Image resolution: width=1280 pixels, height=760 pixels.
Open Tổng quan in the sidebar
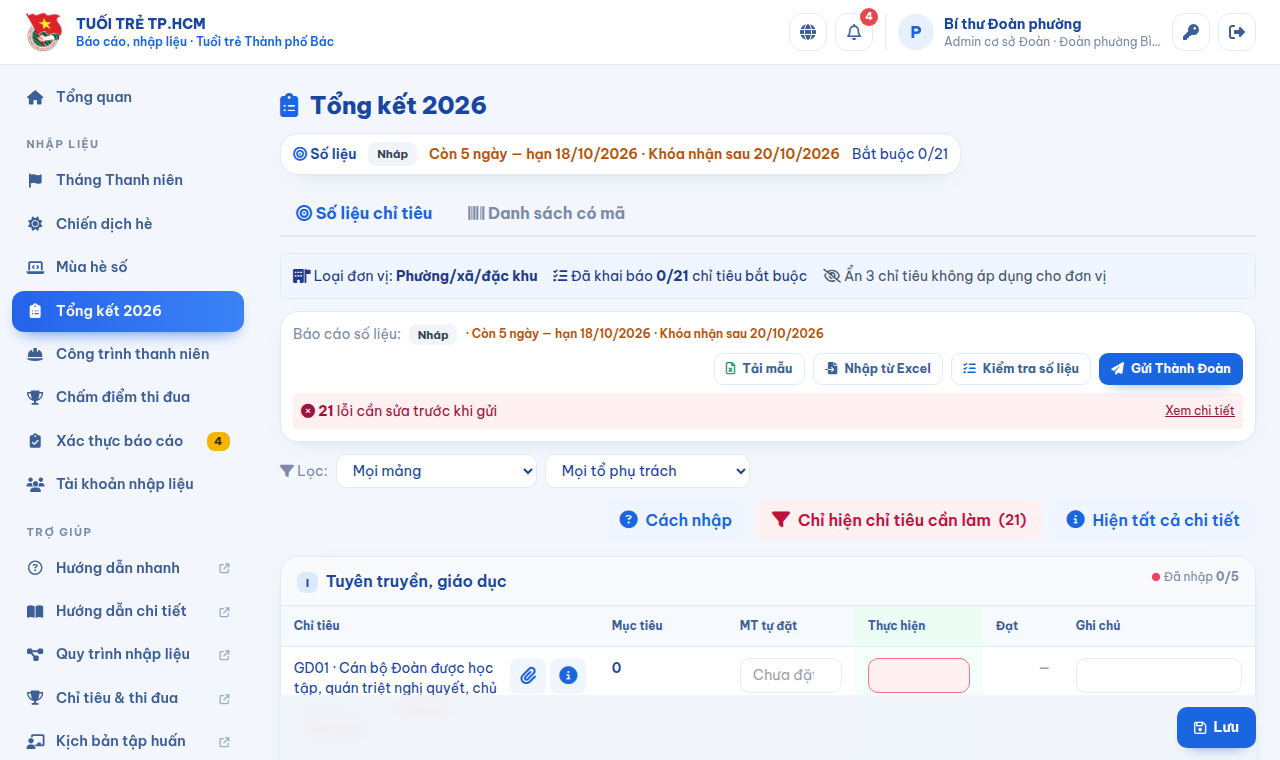pyautogui.click(x=128, y=97)
